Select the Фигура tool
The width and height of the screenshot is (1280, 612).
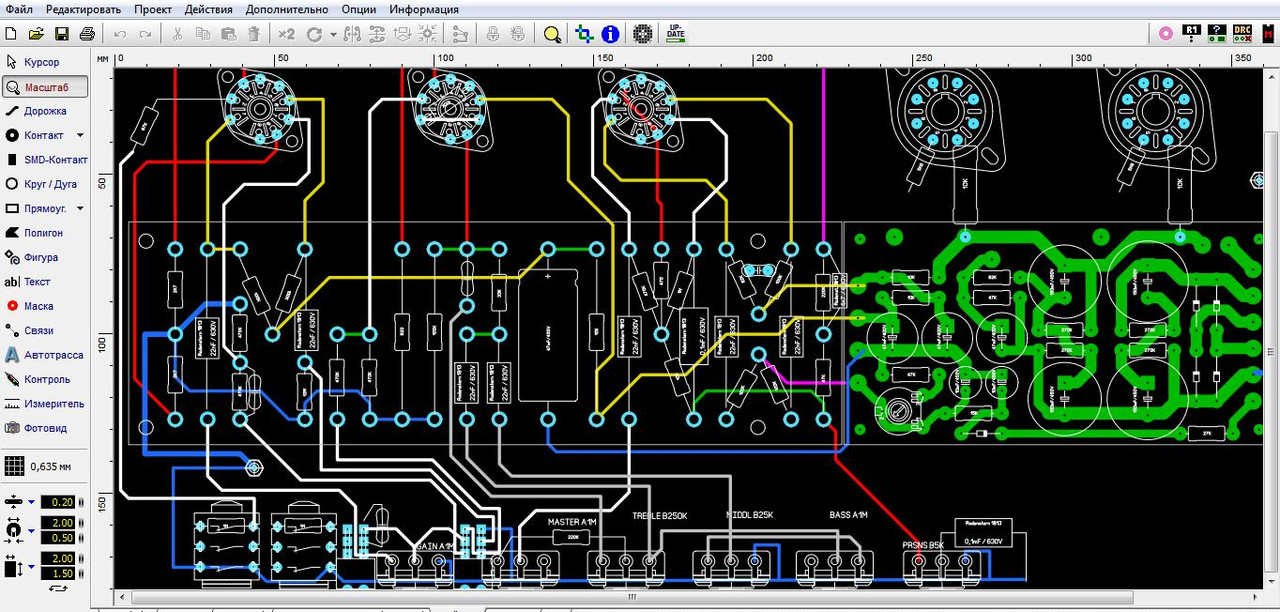[x=44, y=257]
